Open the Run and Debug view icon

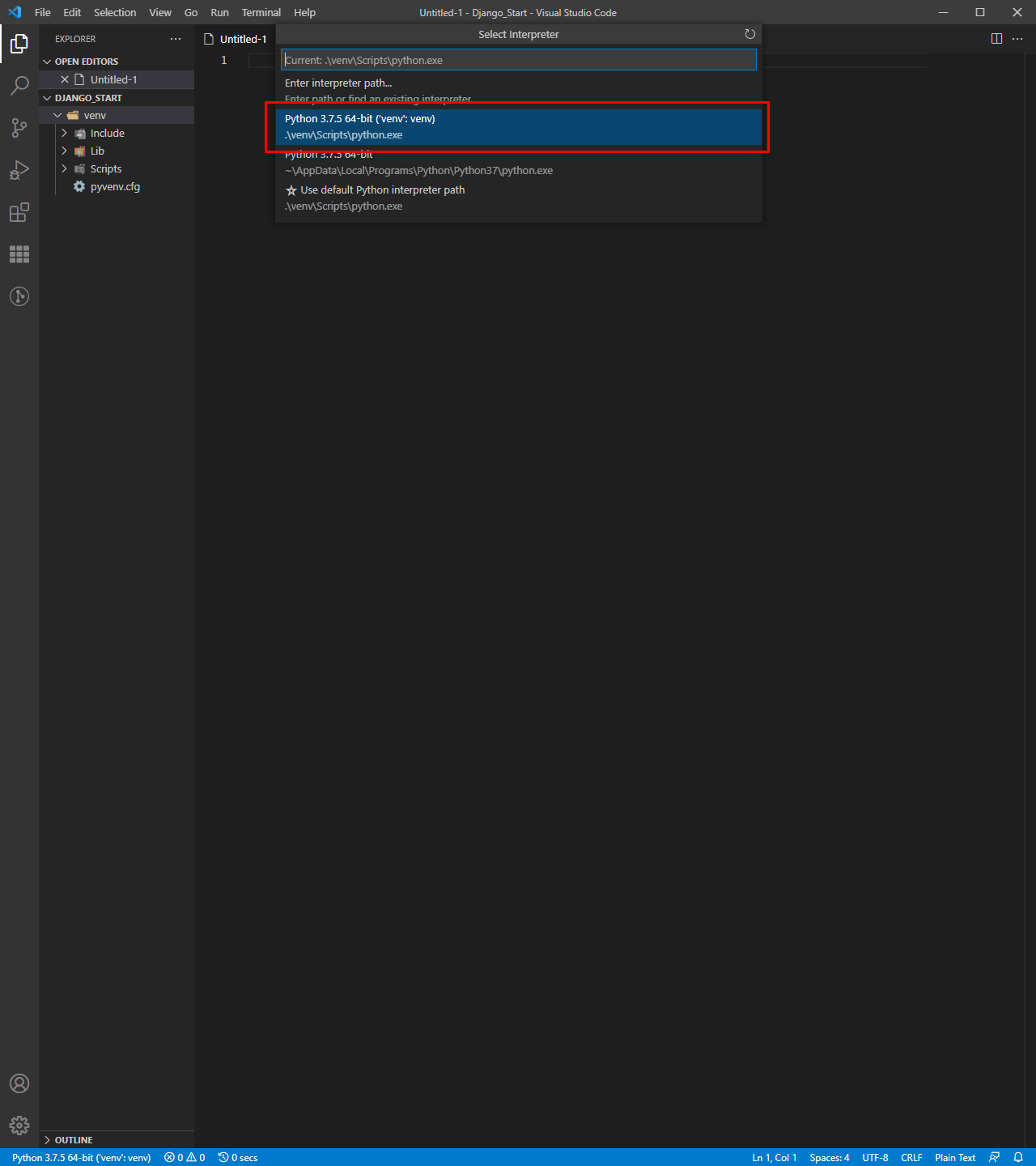pos(19,170)
